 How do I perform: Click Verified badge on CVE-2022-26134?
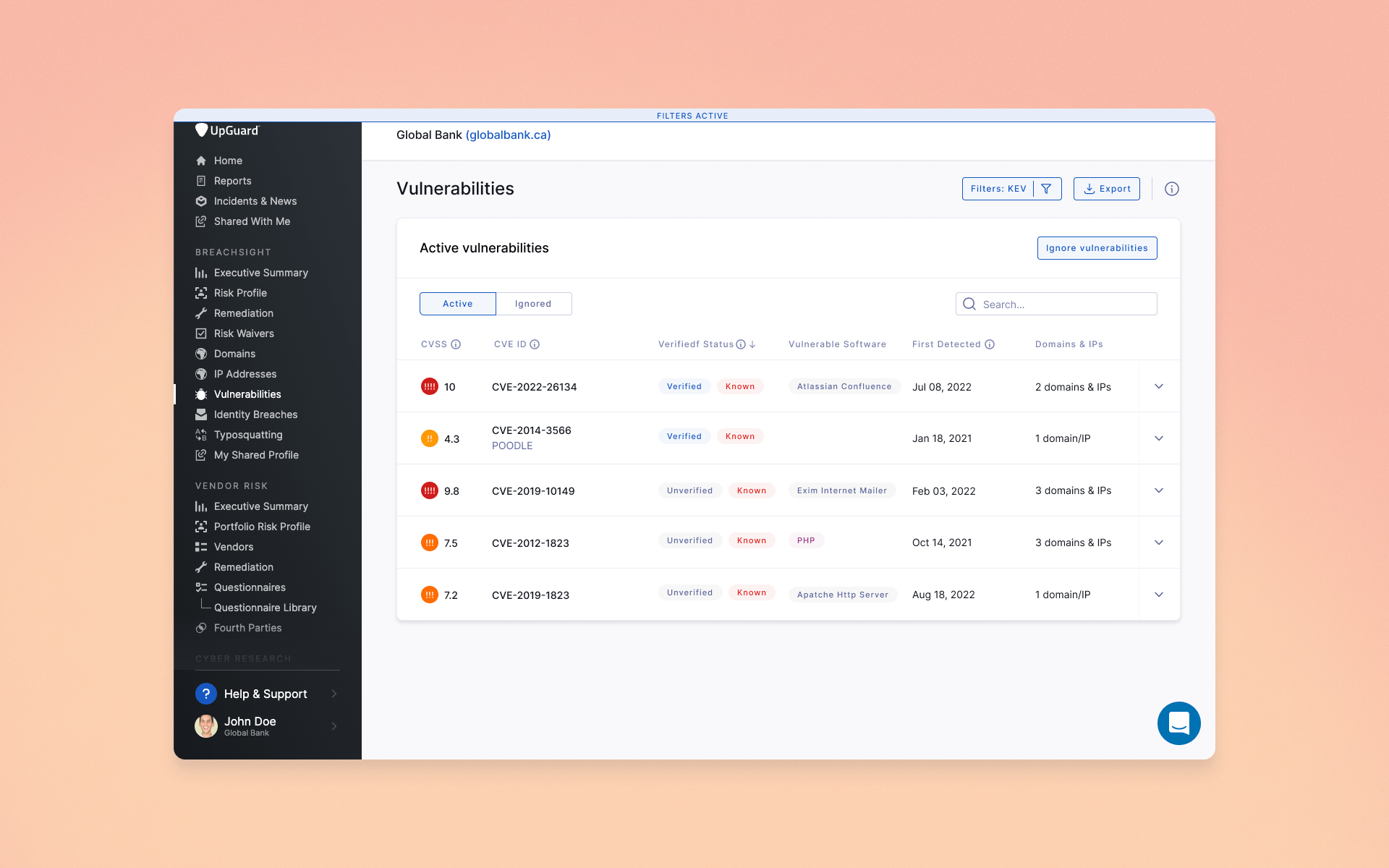pyautogui.click(x=684, y=386)
